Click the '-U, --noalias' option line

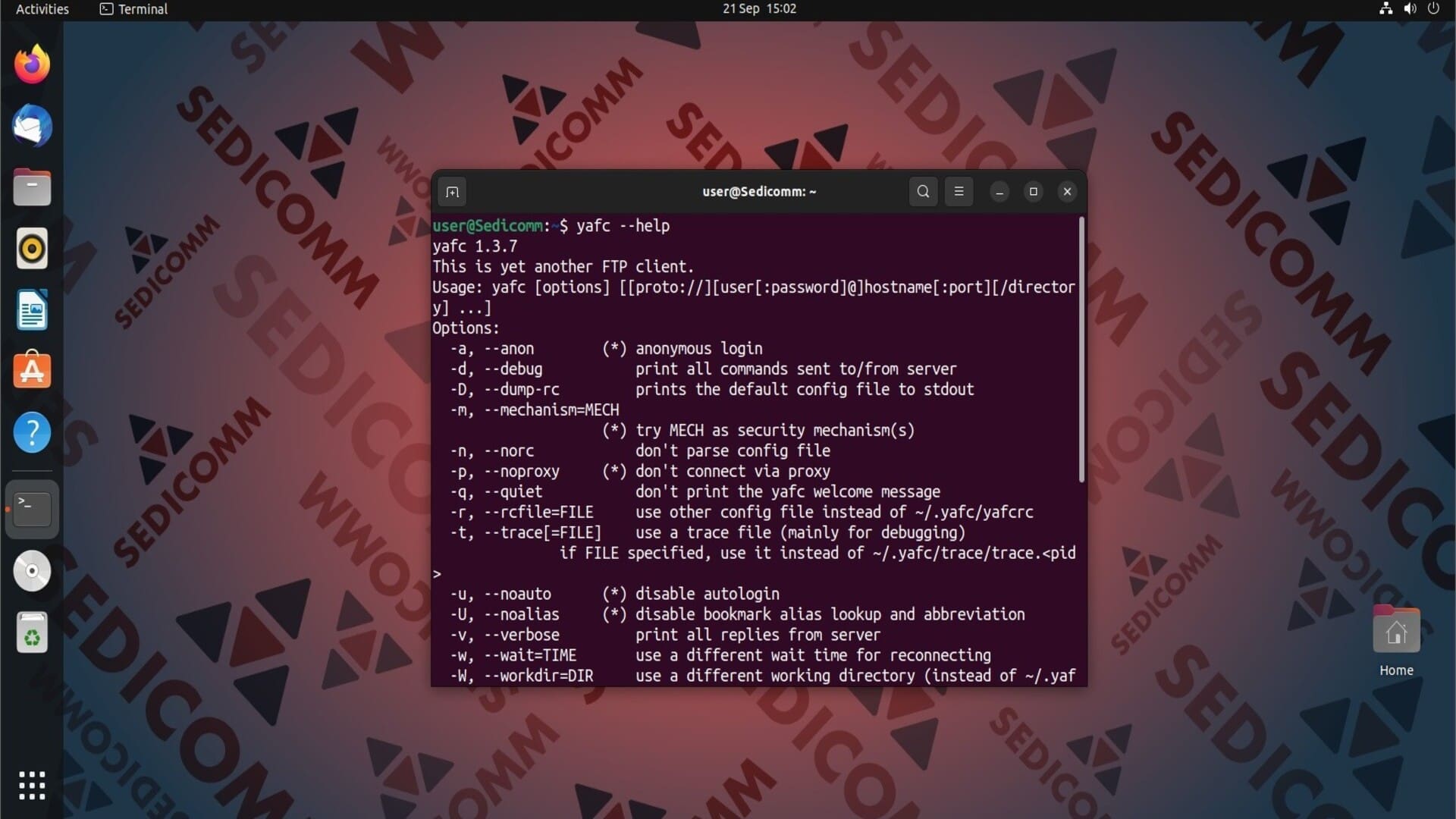(x=737, y=615)
